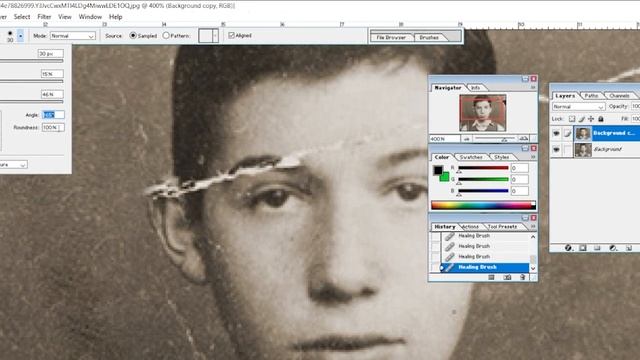640x360 pixels.
Task: Click the brush Angle input field
Action: coord(53,115)
